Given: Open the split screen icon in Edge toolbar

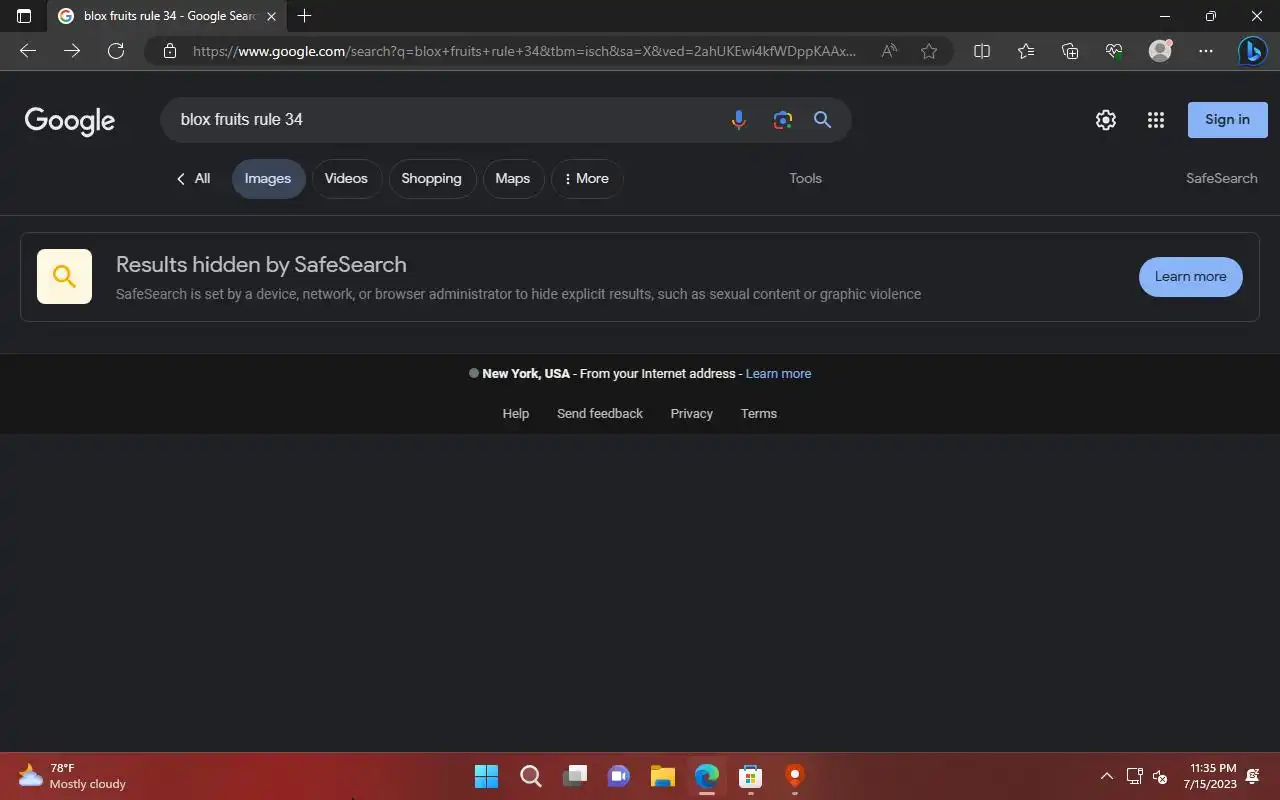Looking at the screenshot, I should pyautogui.click(x=982, y=51).
